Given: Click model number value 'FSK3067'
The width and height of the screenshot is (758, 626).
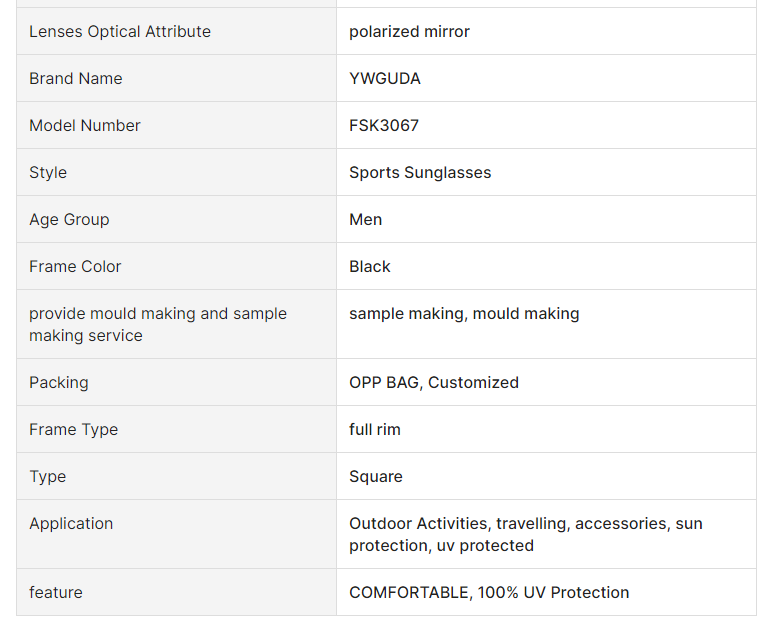Looking at the screenshot, I should pyautogui.click(x=384, y=126).
